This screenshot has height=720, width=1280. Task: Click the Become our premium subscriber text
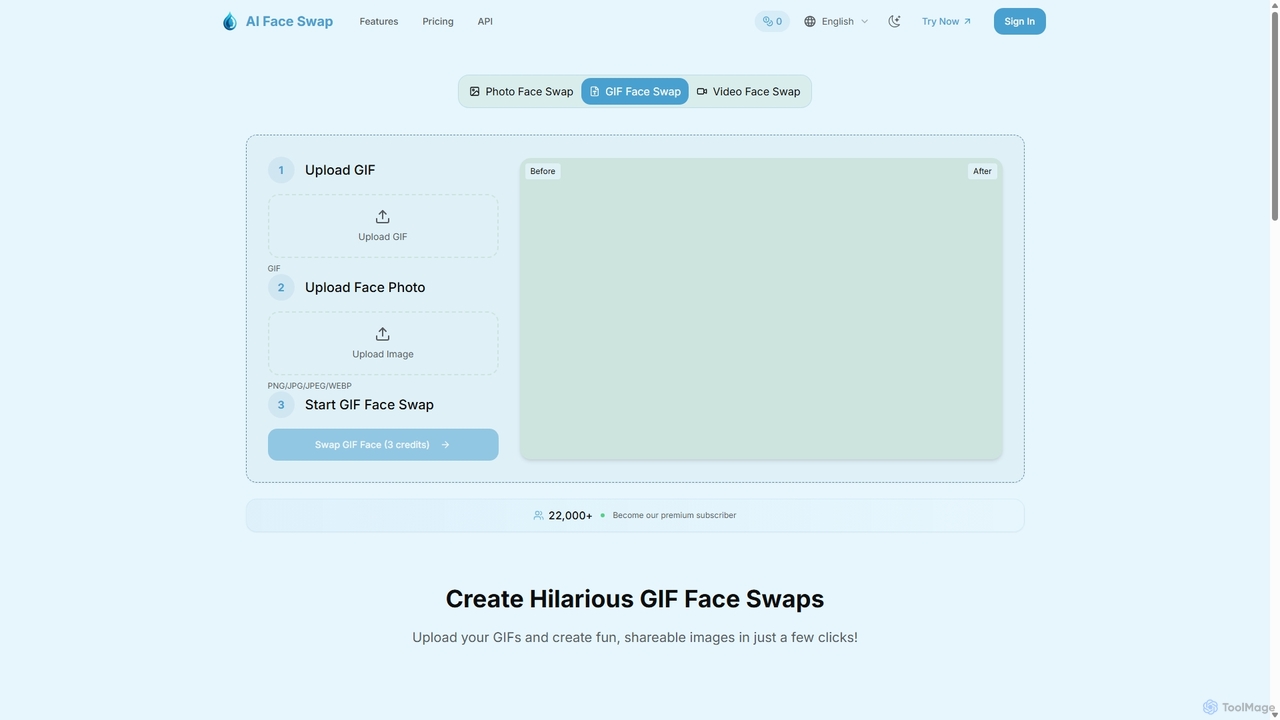tap(674, 515)
